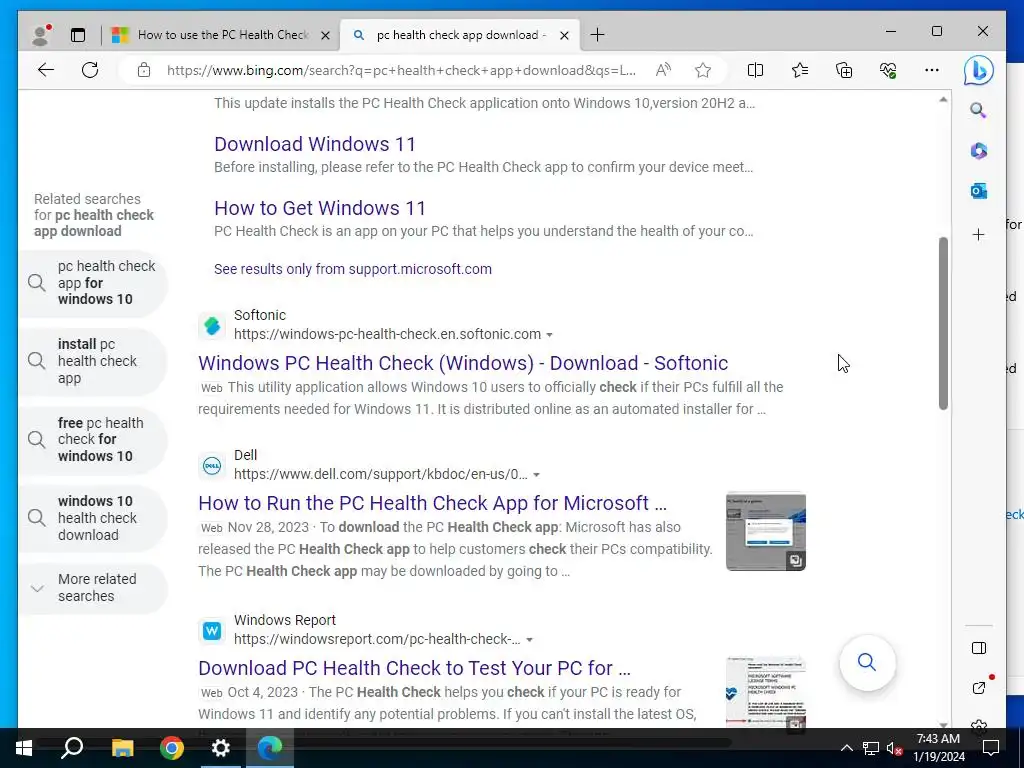Click the address bar URL field

pos(401,70)
